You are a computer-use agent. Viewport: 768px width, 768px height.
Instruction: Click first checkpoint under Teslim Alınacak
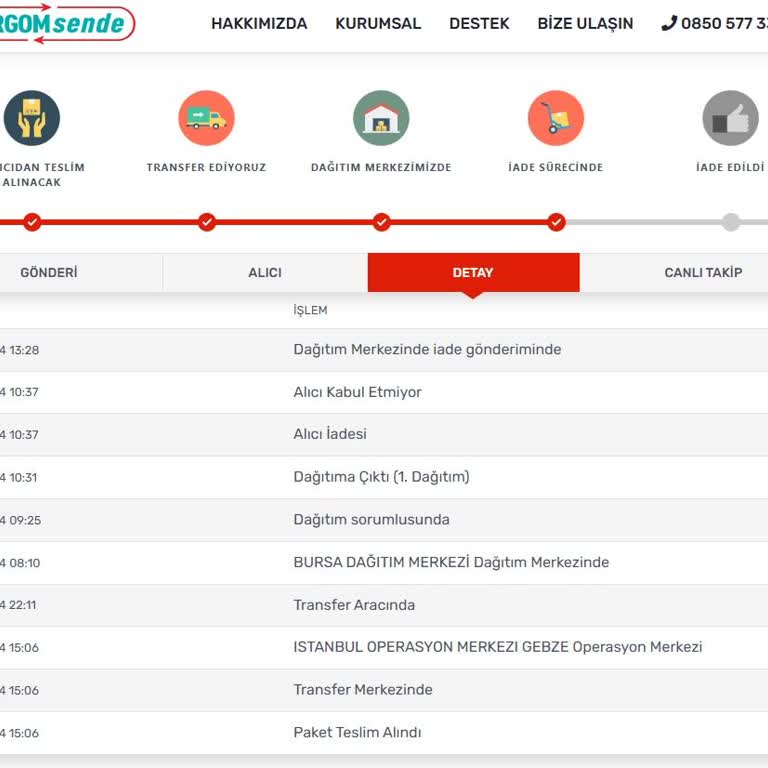(x=32, y=222)
